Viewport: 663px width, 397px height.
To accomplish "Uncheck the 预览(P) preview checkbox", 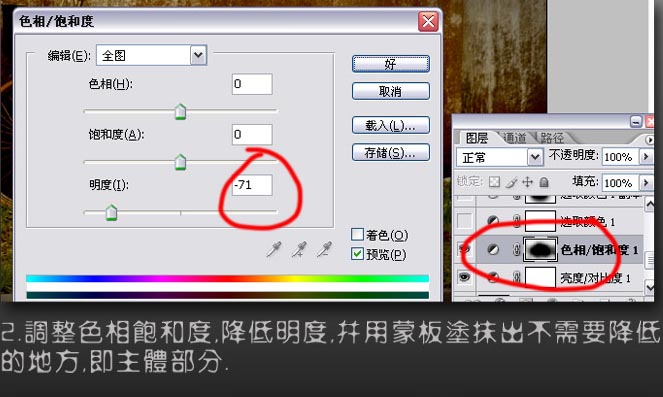I will click(x=357, y=254).
